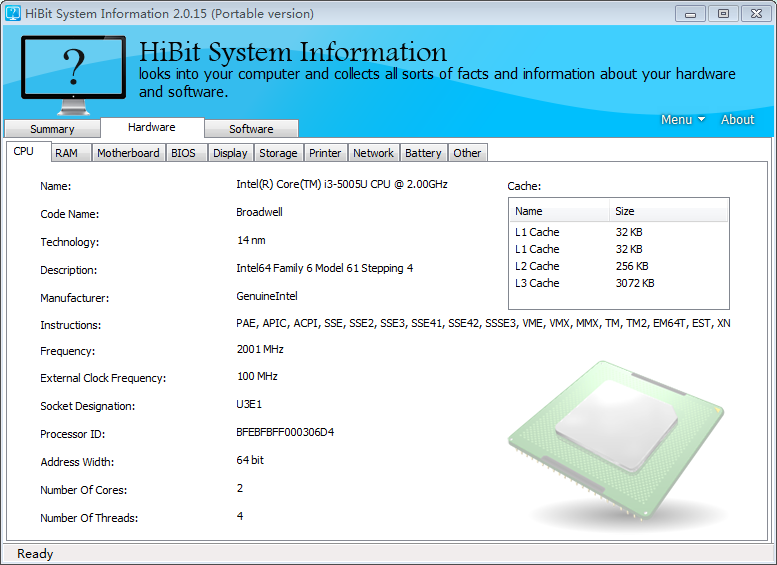Go to the BIOS sub-tab

(x=183, y=153)
